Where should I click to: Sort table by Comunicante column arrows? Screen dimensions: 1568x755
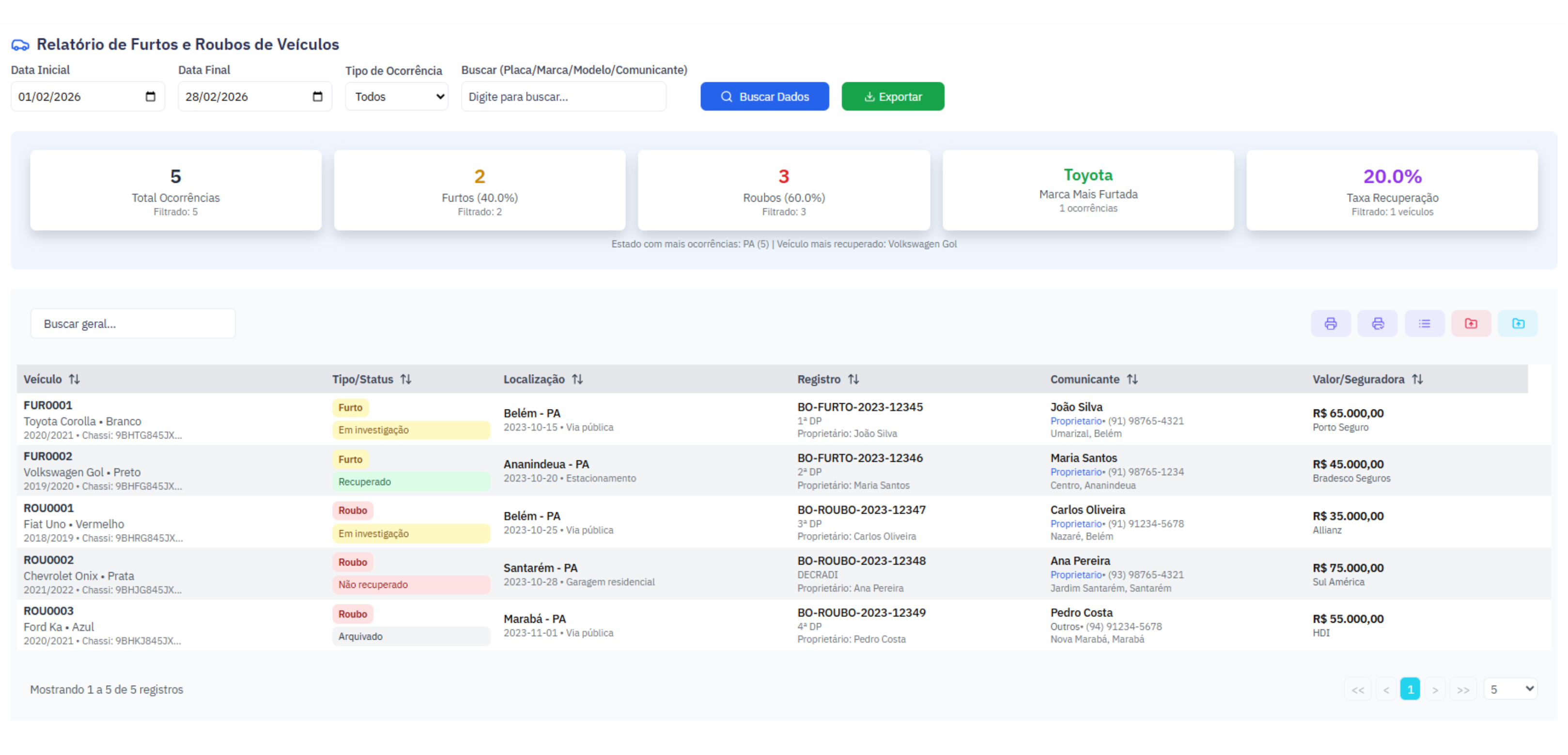click(1132, 379)
